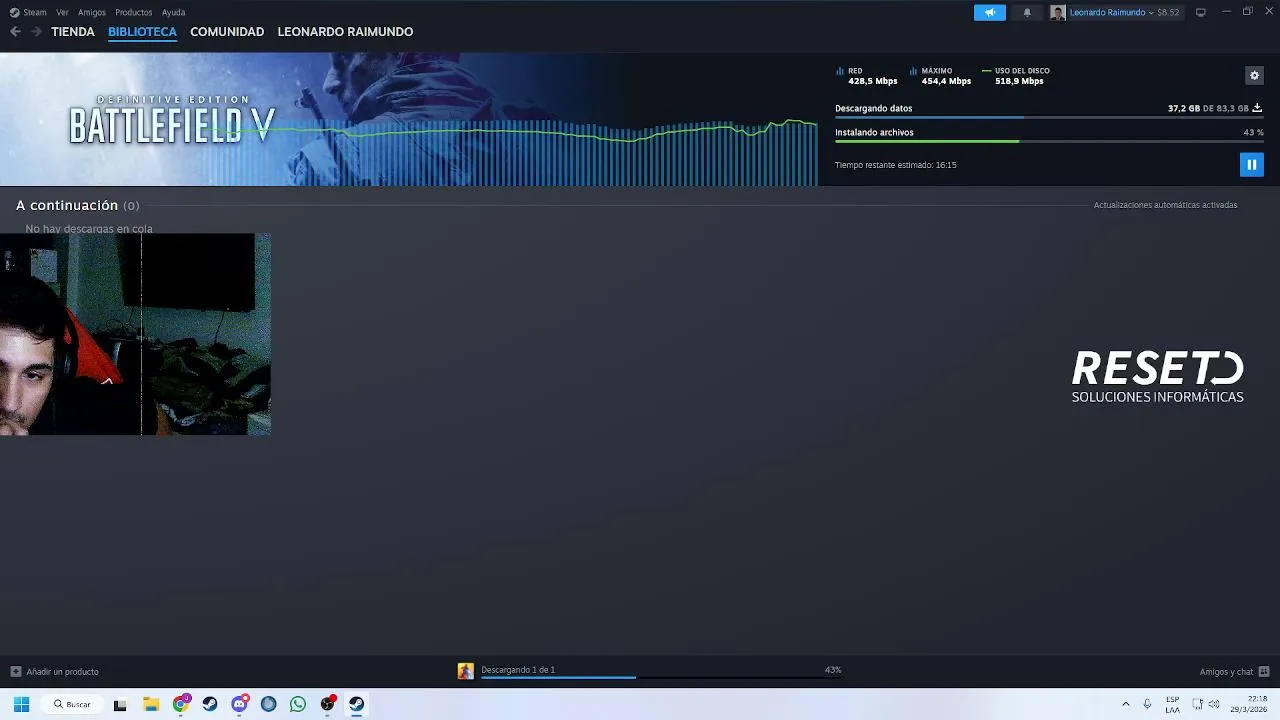Viewport: 1280px width, 720px height.
Task: Open the Ver menu
Action: pyautogui.click(x=62, y=12)
